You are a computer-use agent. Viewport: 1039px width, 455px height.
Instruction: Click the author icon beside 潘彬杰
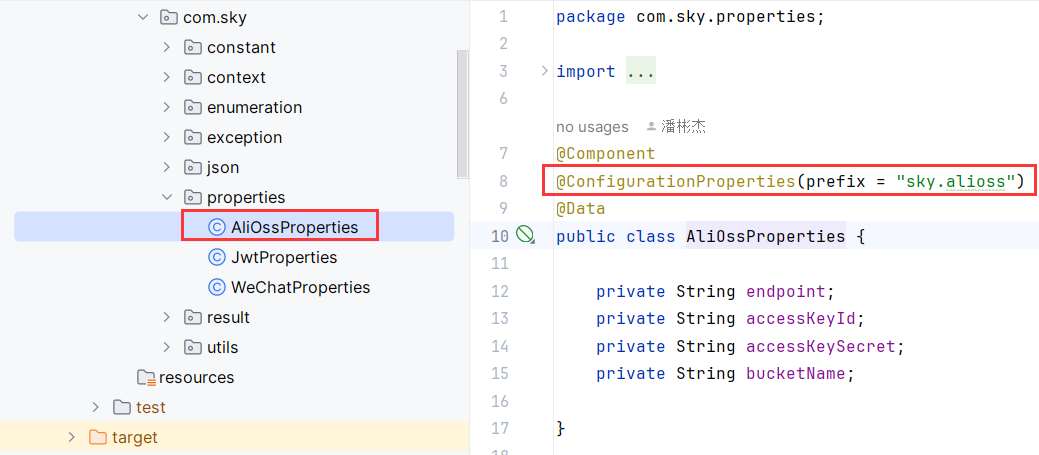(x=651, y=126)
